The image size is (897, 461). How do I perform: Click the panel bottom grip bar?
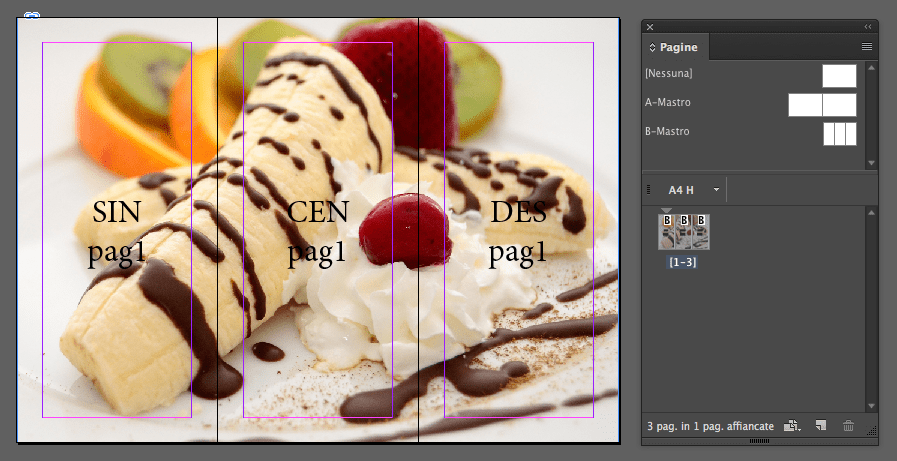[x=759, y=441]
